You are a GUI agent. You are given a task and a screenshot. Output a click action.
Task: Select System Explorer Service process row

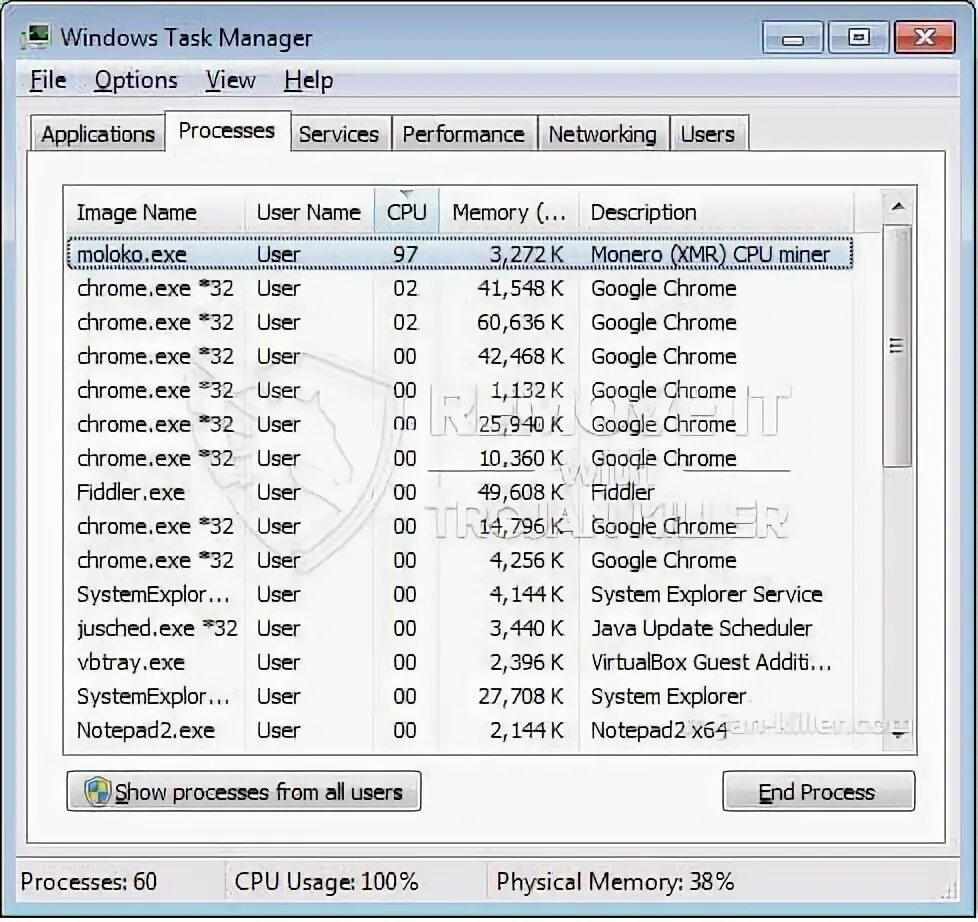pos(460,594)
